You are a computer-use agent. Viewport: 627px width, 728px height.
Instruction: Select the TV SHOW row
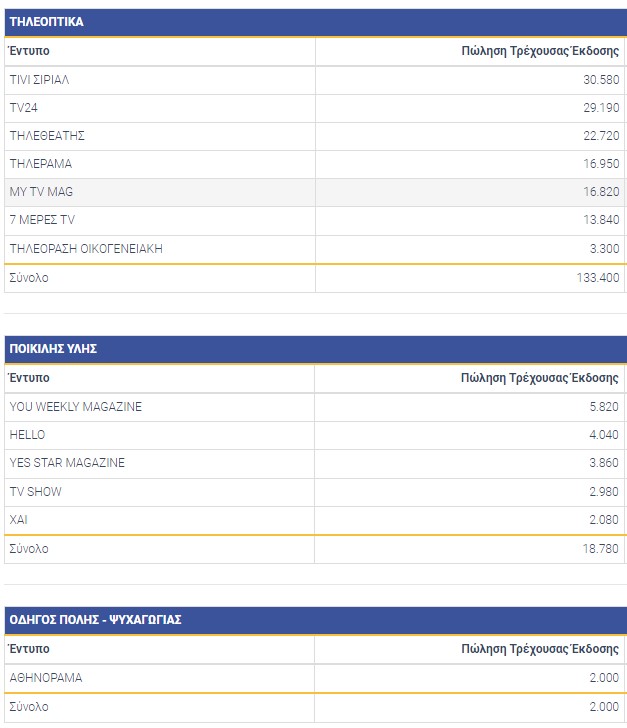click(x=36, y=491)
